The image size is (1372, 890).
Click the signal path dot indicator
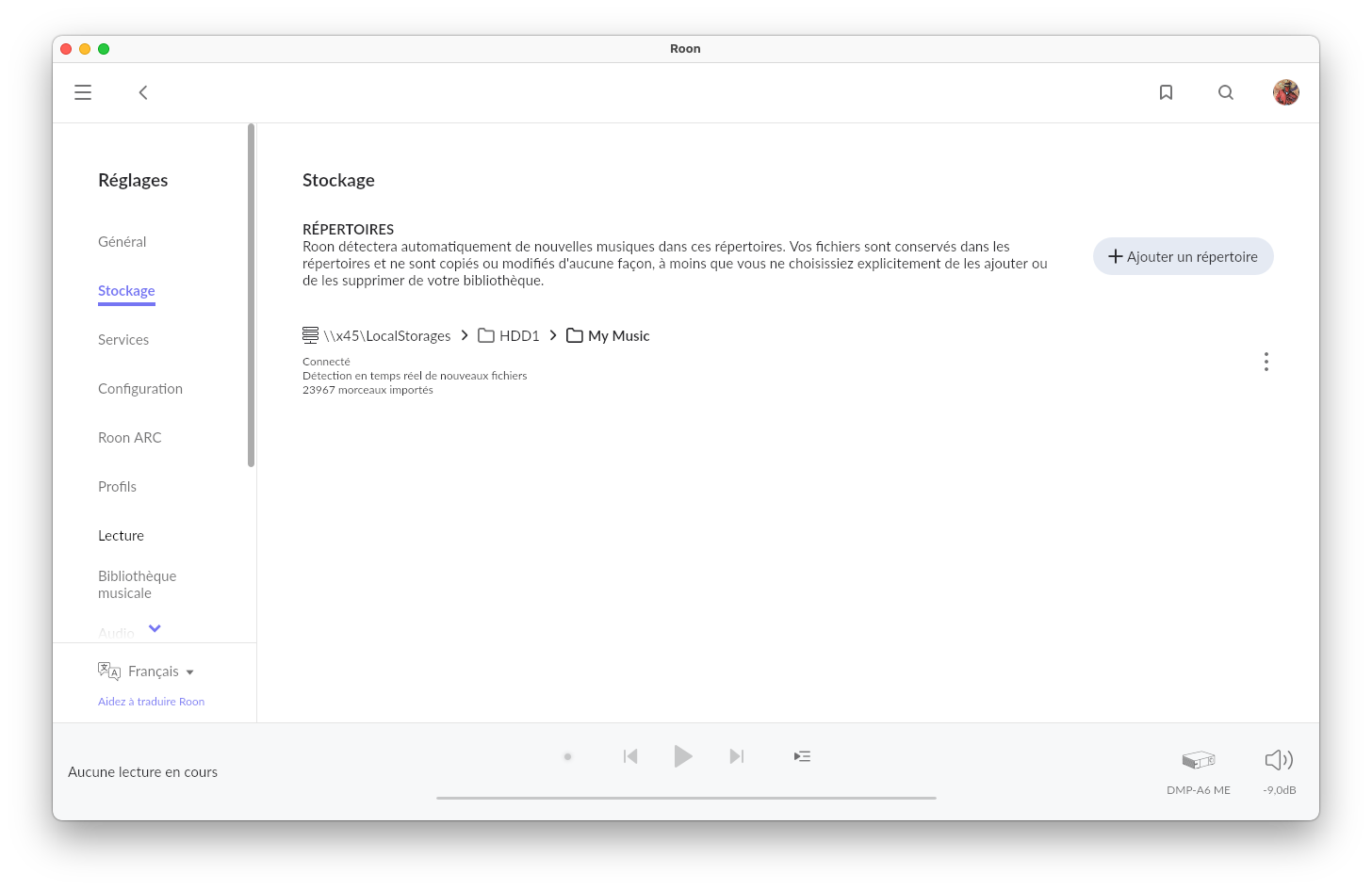coord(567,756)
